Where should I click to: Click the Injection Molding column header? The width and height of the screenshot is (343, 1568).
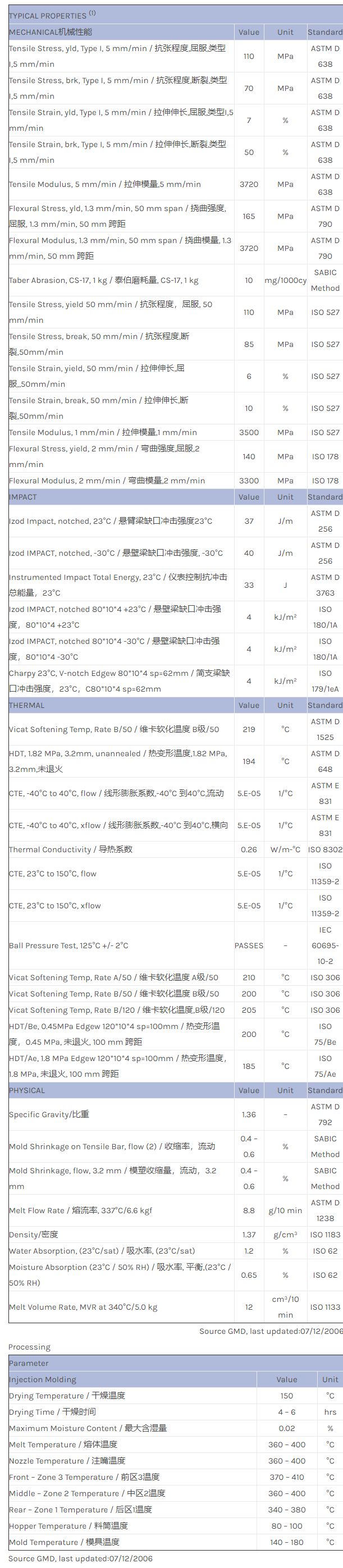[43, 1380]
